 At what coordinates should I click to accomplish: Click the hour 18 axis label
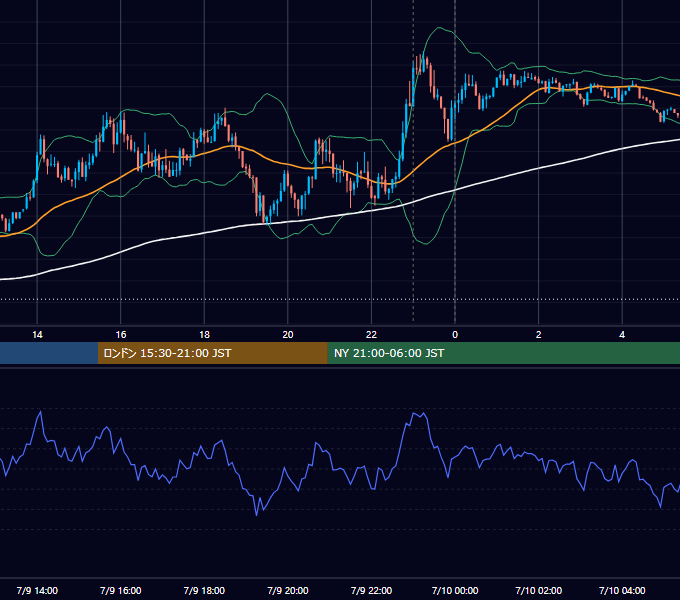coord(204,335)
